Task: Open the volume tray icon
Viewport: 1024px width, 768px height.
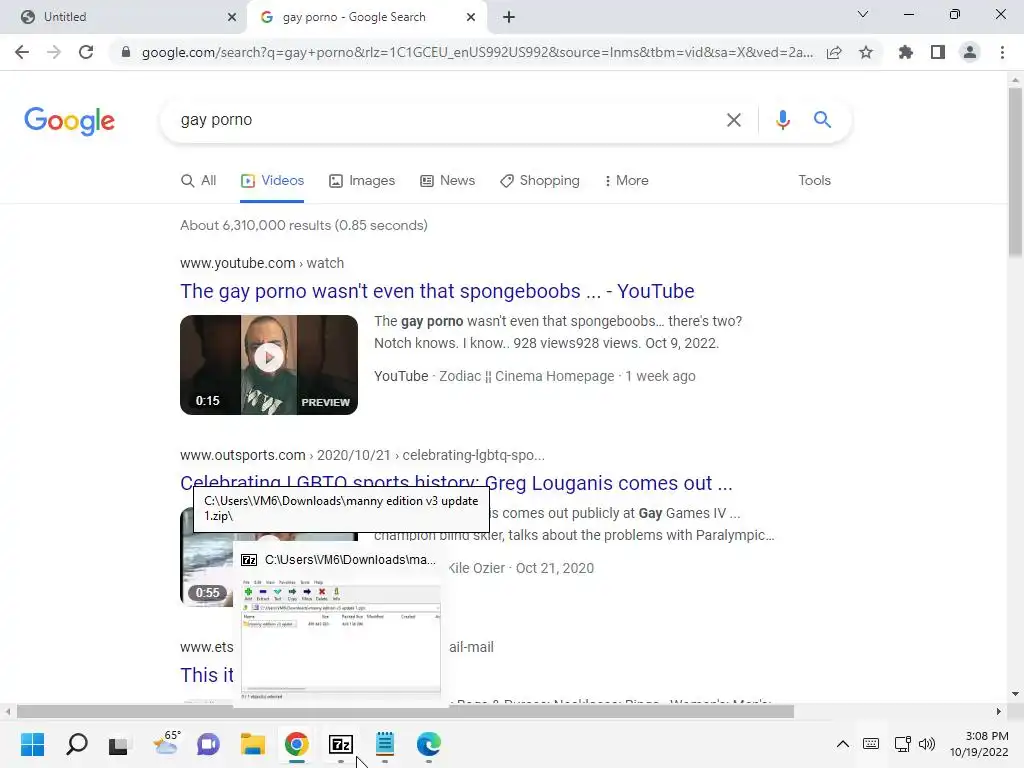Action: click(927, 744)
